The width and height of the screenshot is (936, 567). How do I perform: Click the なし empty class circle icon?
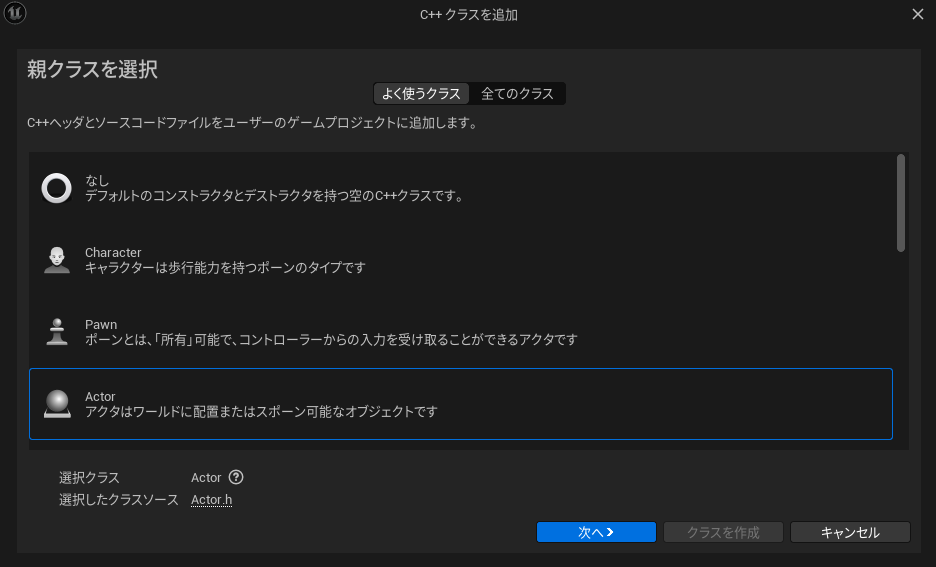57,188
